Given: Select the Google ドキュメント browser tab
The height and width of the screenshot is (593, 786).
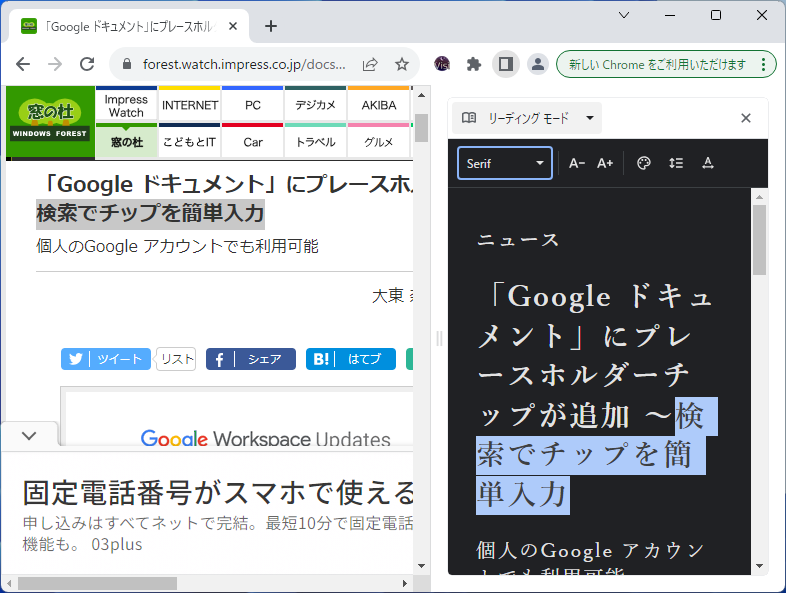Looking at the screenshot, I should pos(129,26).
